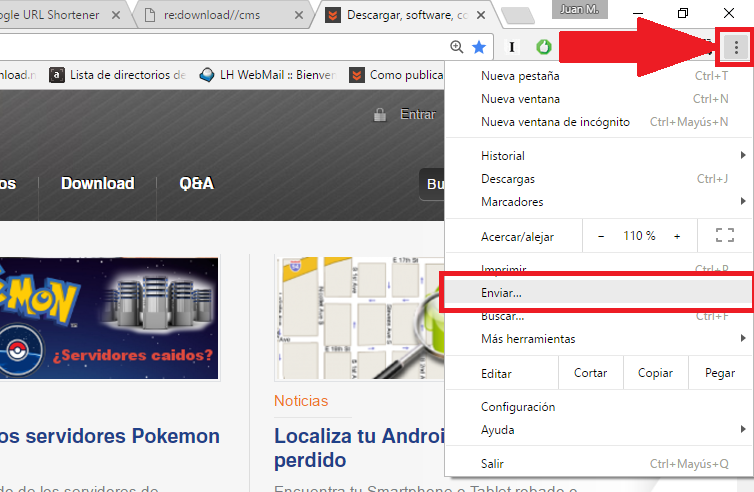Open 'Localiza tu Android perdido' headline

coord(359,448)
